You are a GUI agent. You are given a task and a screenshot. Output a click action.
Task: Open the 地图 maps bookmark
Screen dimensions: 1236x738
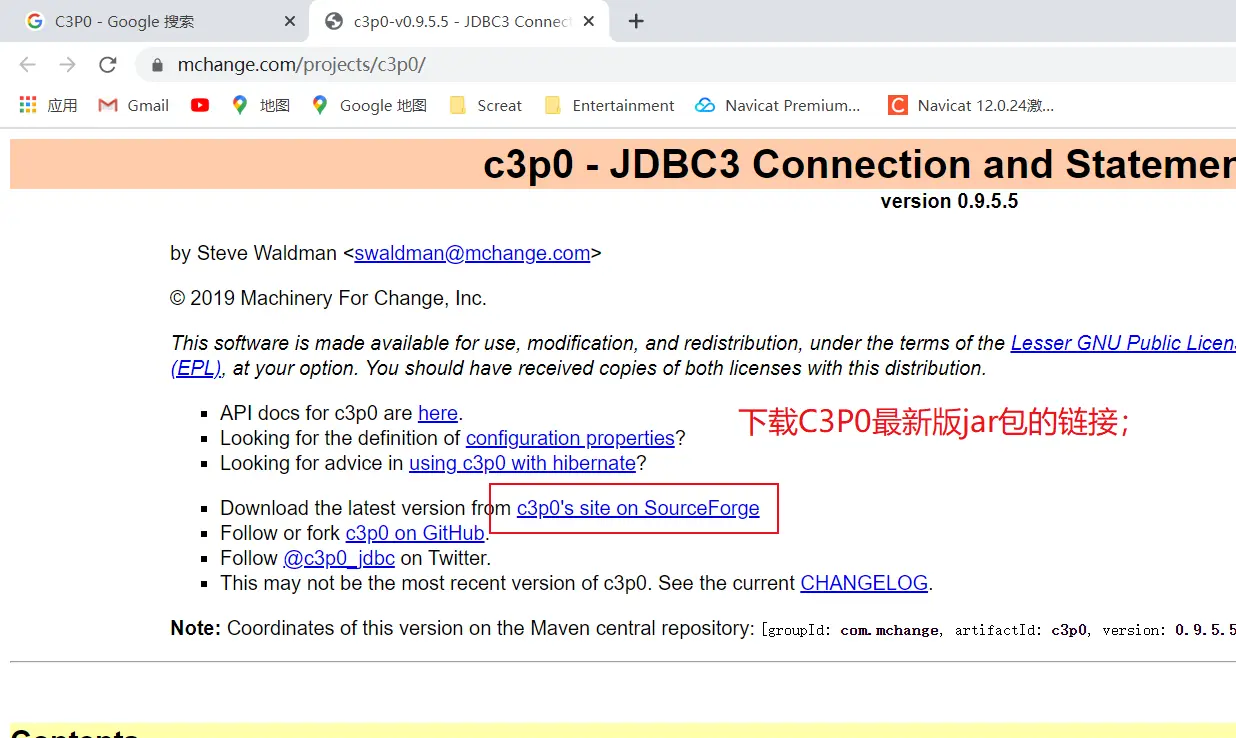(x=261, y=105)
